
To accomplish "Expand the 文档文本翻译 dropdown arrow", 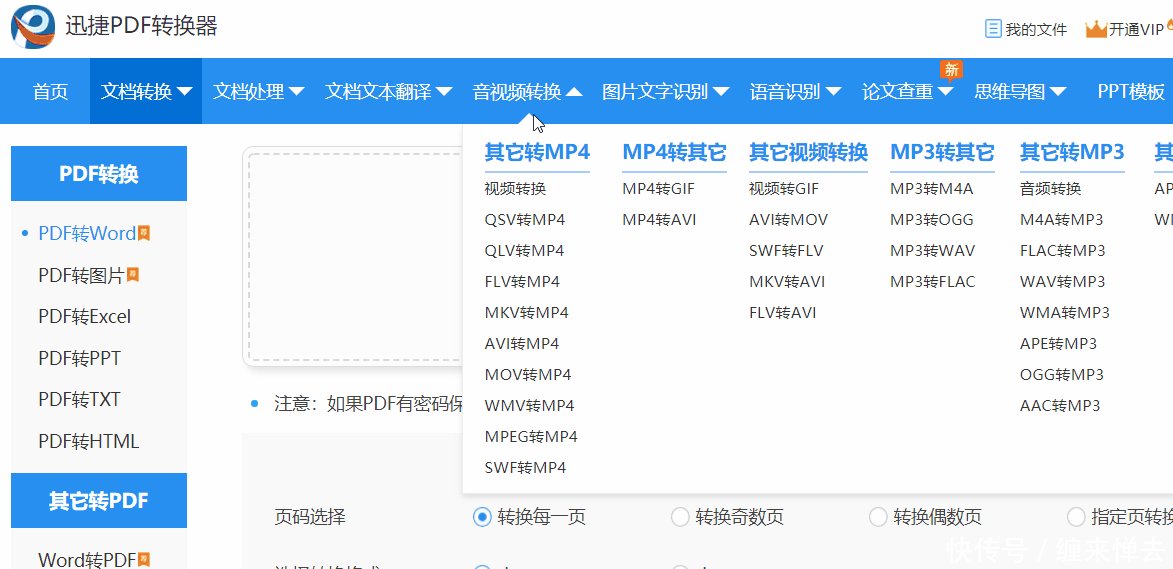I will 444,92.
